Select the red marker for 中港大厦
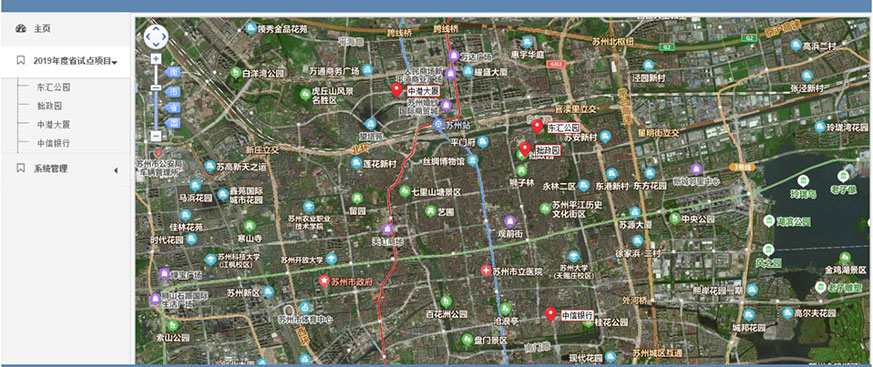 pos(397,90)
